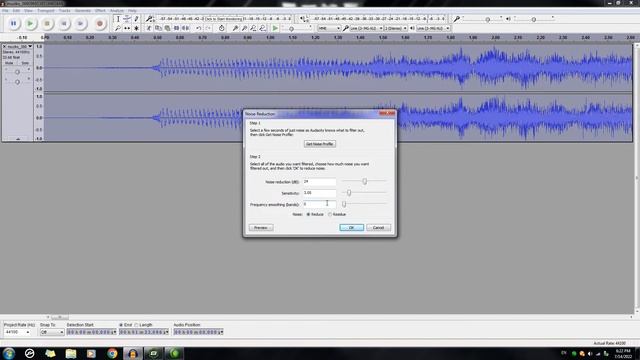
Task: Click the Silence audio icon
Action: [x=186, y=28]
